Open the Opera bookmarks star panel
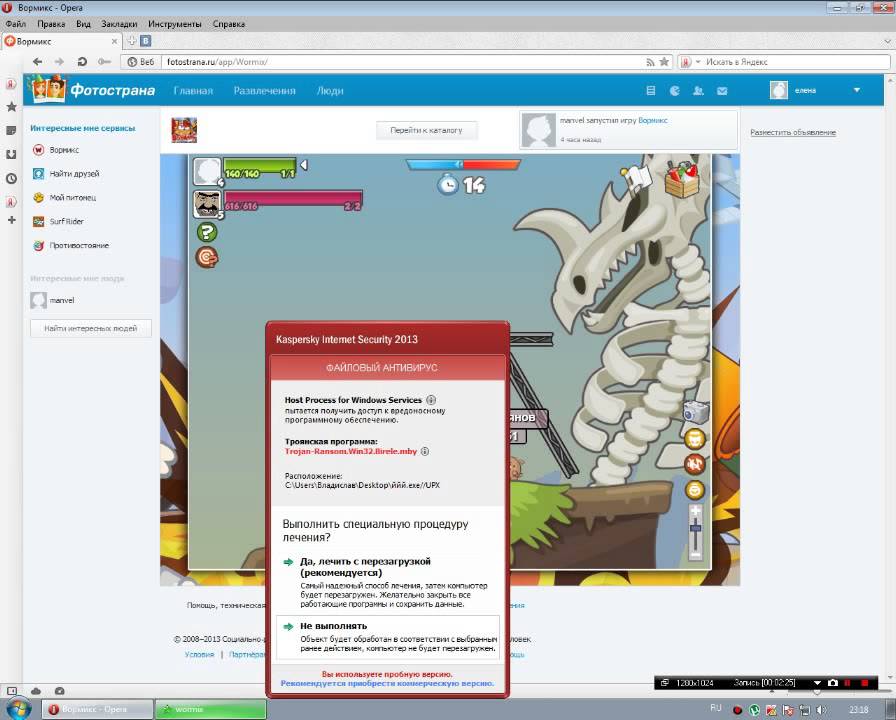Viewport: 896px width, 720px height. point(11,107)
